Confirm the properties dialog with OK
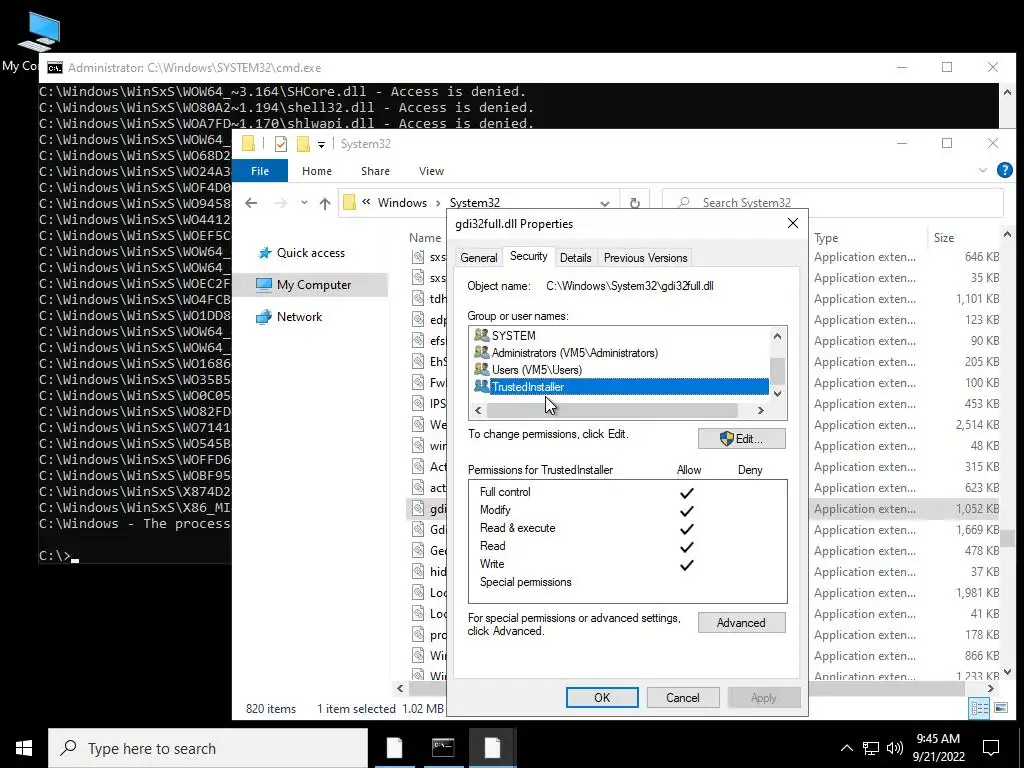Image resolution: width=1024 pixels, height=768 pixels. (602, 697)
